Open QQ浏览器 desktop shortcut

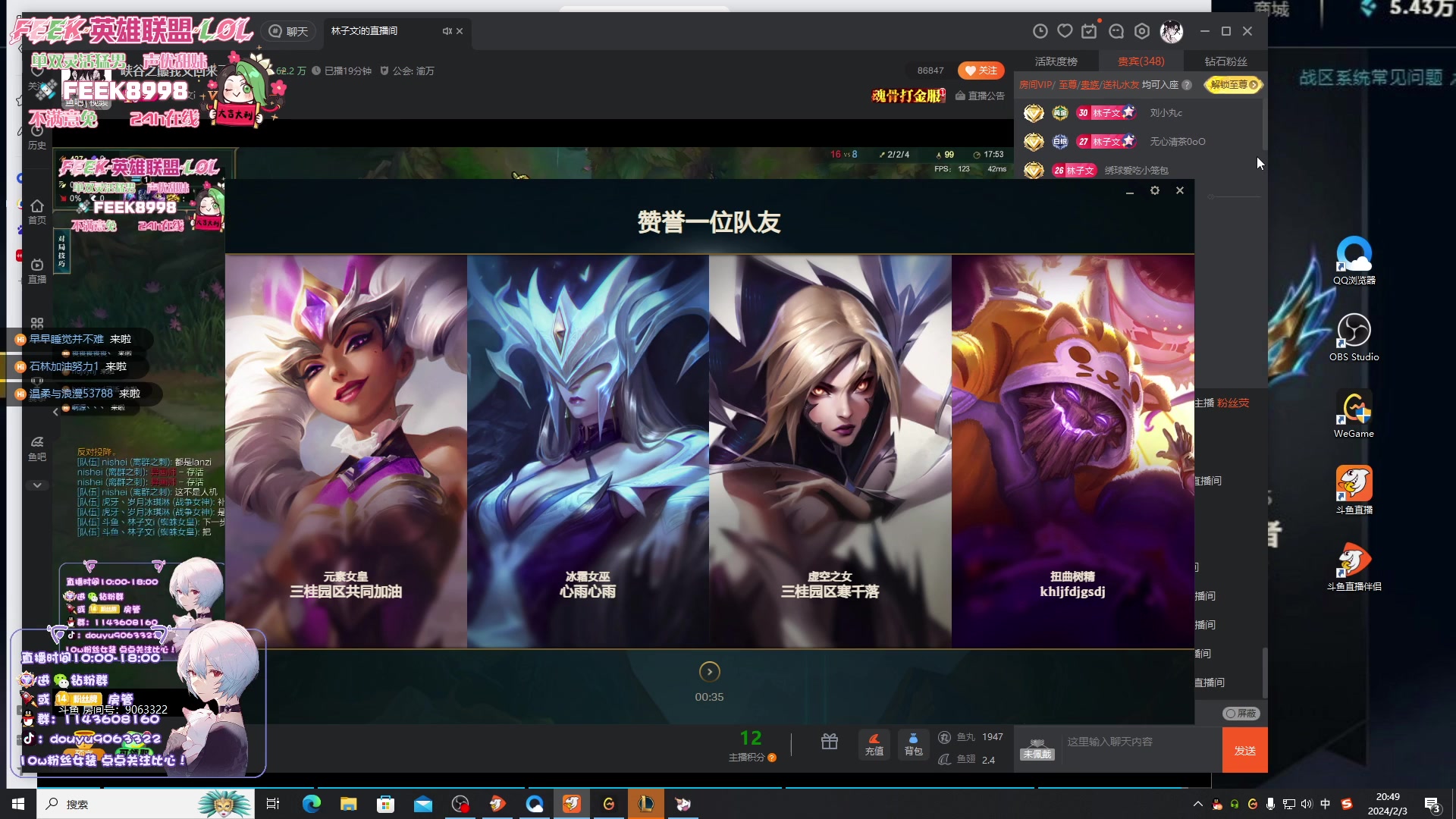click(1354, 260)
